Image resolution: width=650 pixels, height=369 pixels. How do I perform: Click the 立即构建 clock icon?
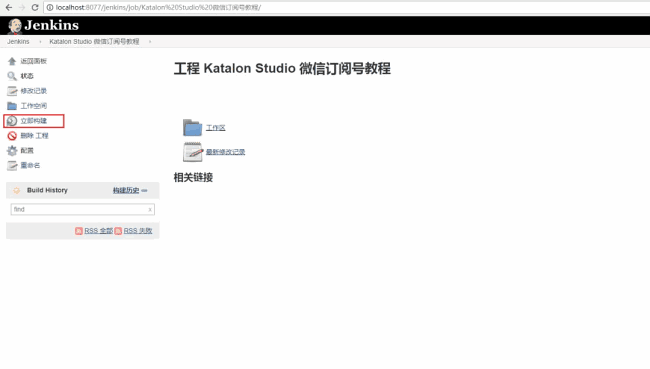pyautogui.click(x=12, y=121)
